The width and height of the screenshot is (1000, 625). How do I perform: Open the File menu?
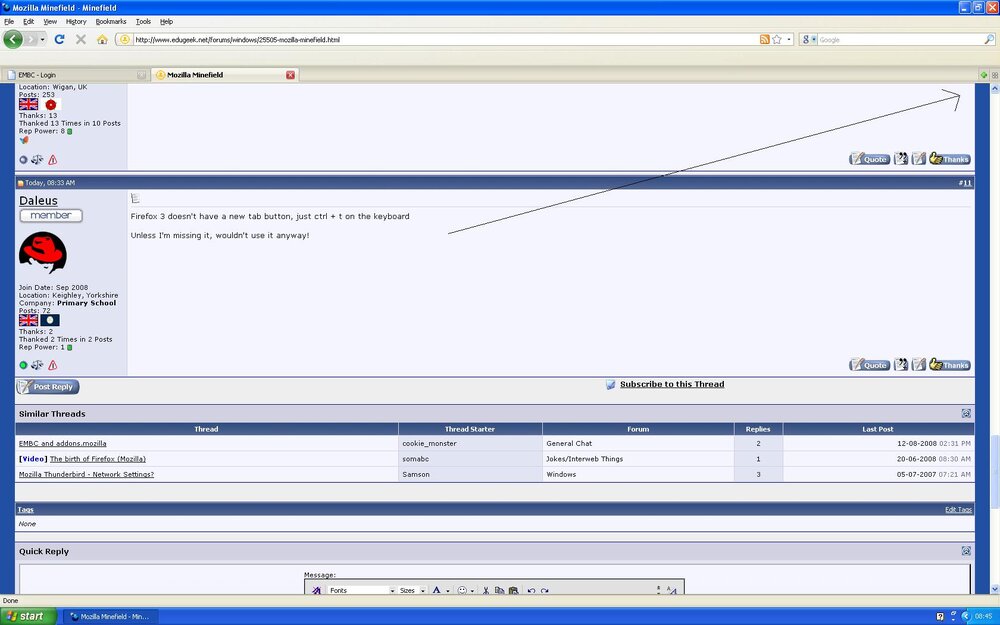(x=9, y=22)
